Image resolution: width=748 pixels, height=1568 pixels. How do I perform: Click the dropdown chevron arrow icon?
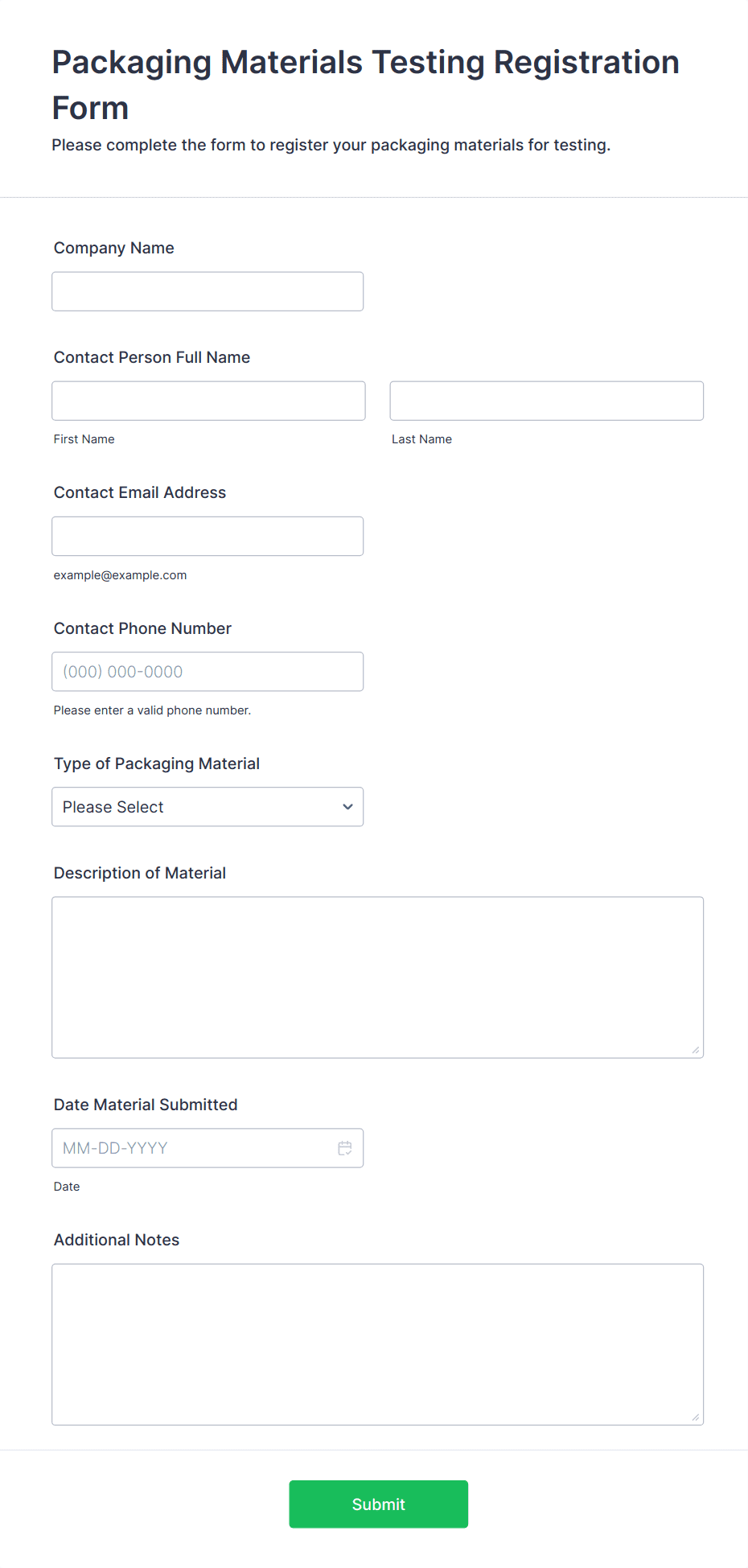347,807
